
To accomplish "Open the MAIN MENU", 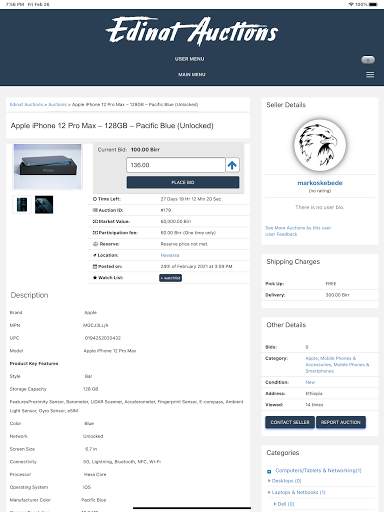I will coord(192,74).
